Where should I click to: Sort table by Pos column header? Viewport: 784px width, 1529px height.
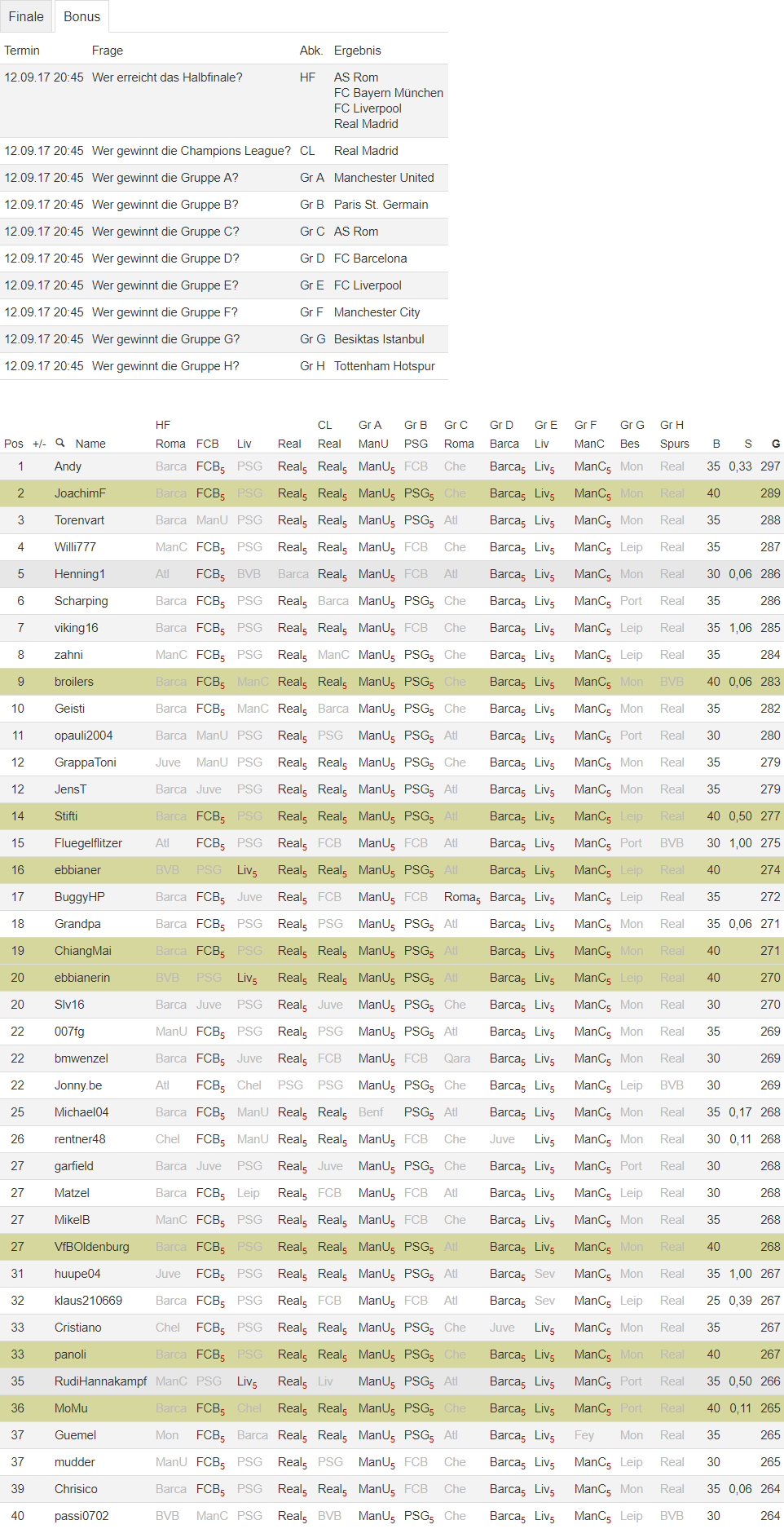13,444
